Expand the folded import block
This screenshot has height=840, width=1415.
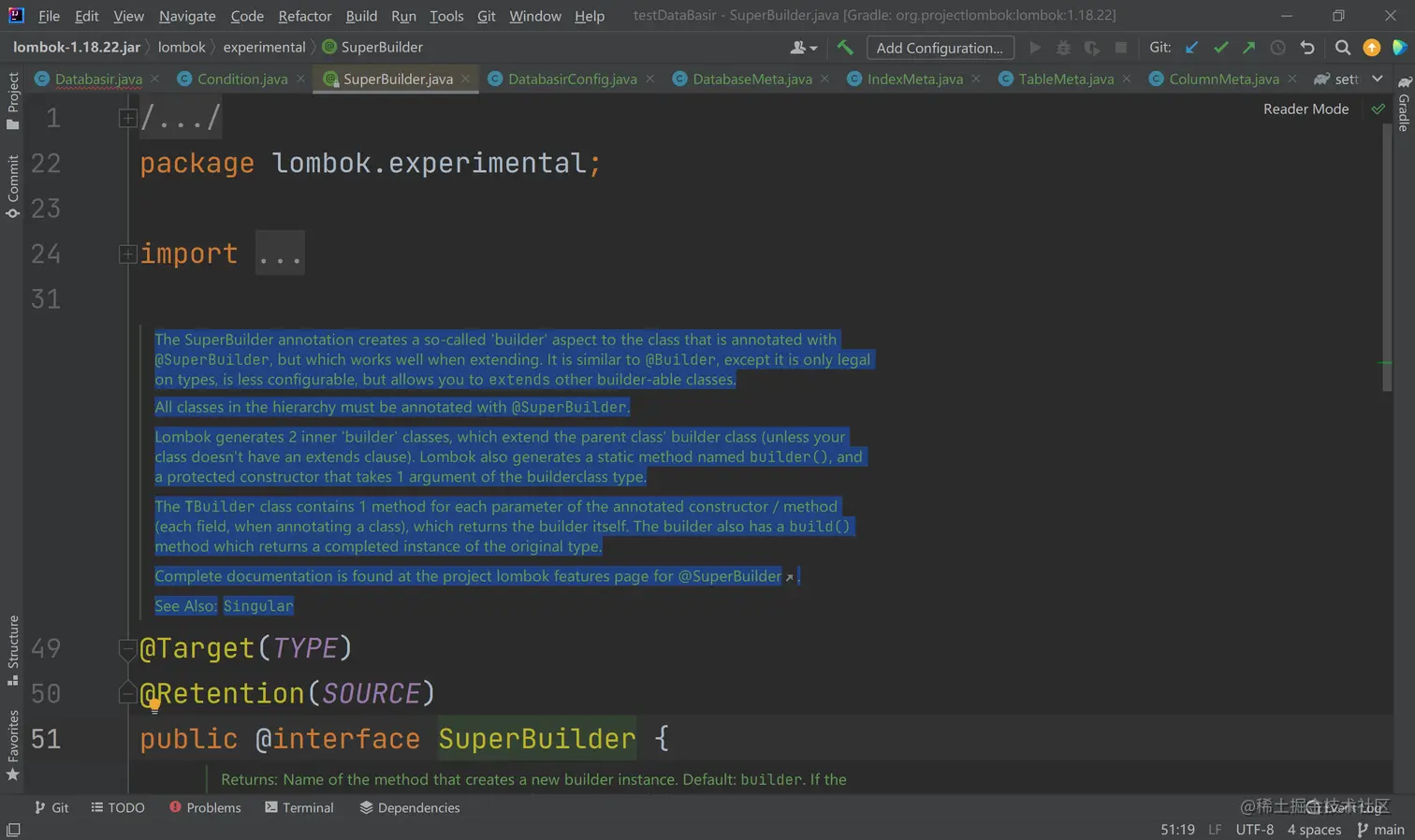click(128, 254)
